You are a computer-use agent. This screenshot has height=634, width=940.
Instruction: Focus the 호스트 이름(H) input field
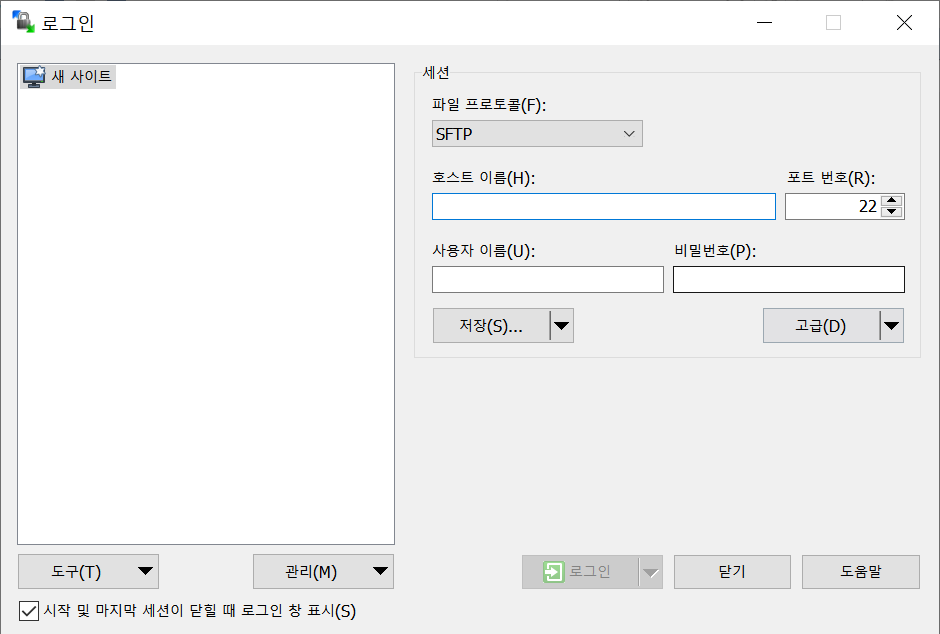604,207
